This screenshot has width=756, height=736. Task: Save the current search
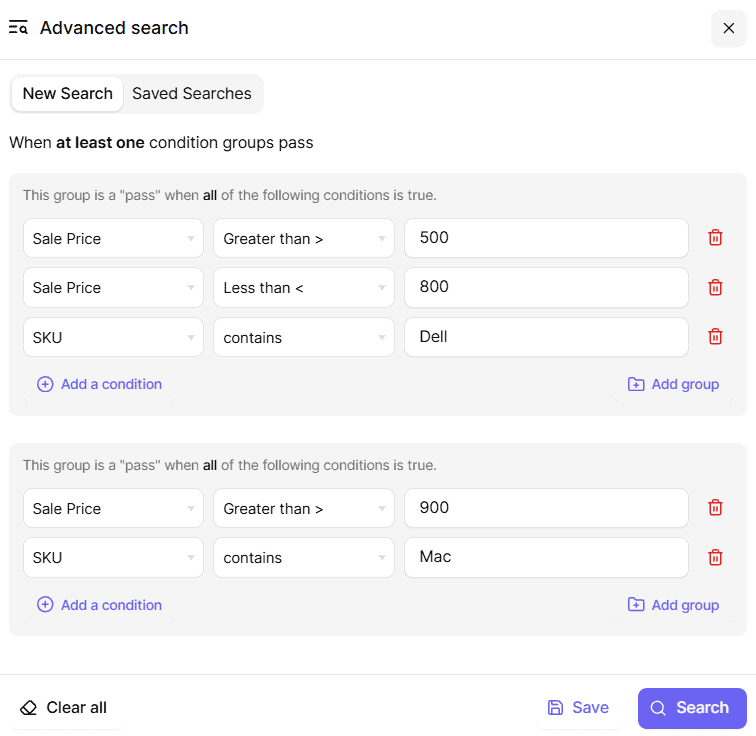click(578, 708)
